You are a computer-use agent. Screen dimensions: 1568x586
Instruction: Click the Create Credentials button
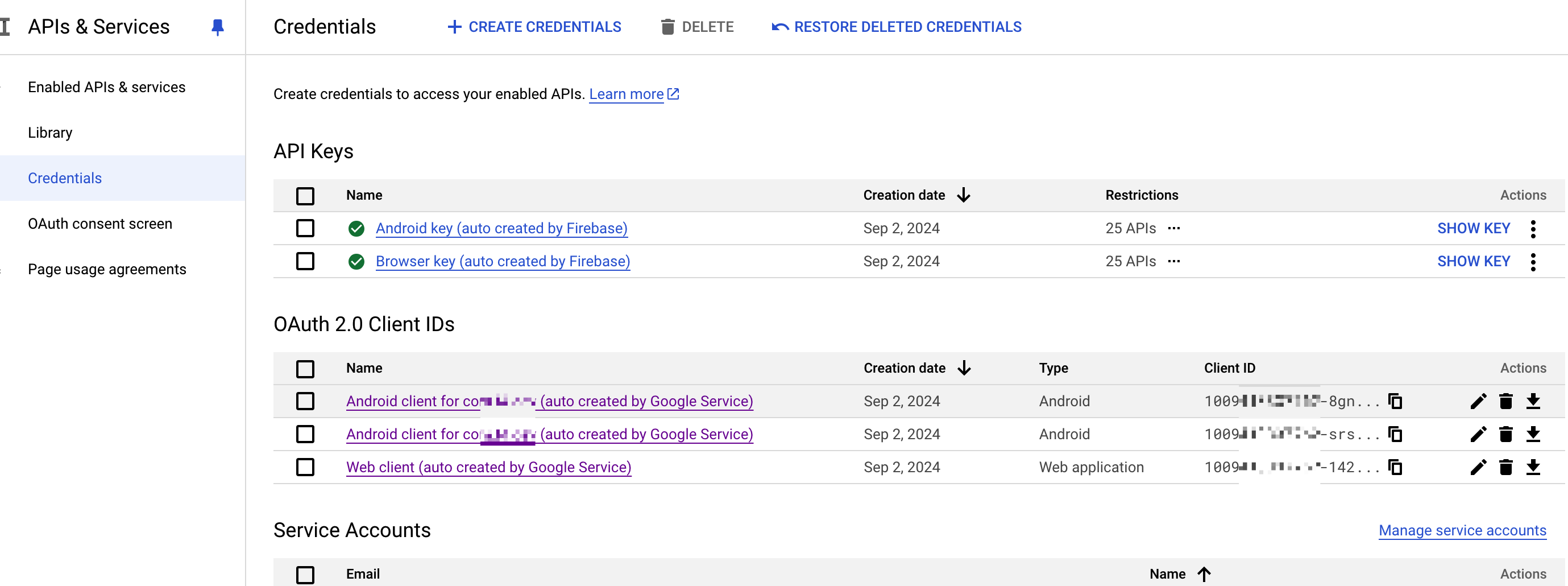click(x=534, y=27)
